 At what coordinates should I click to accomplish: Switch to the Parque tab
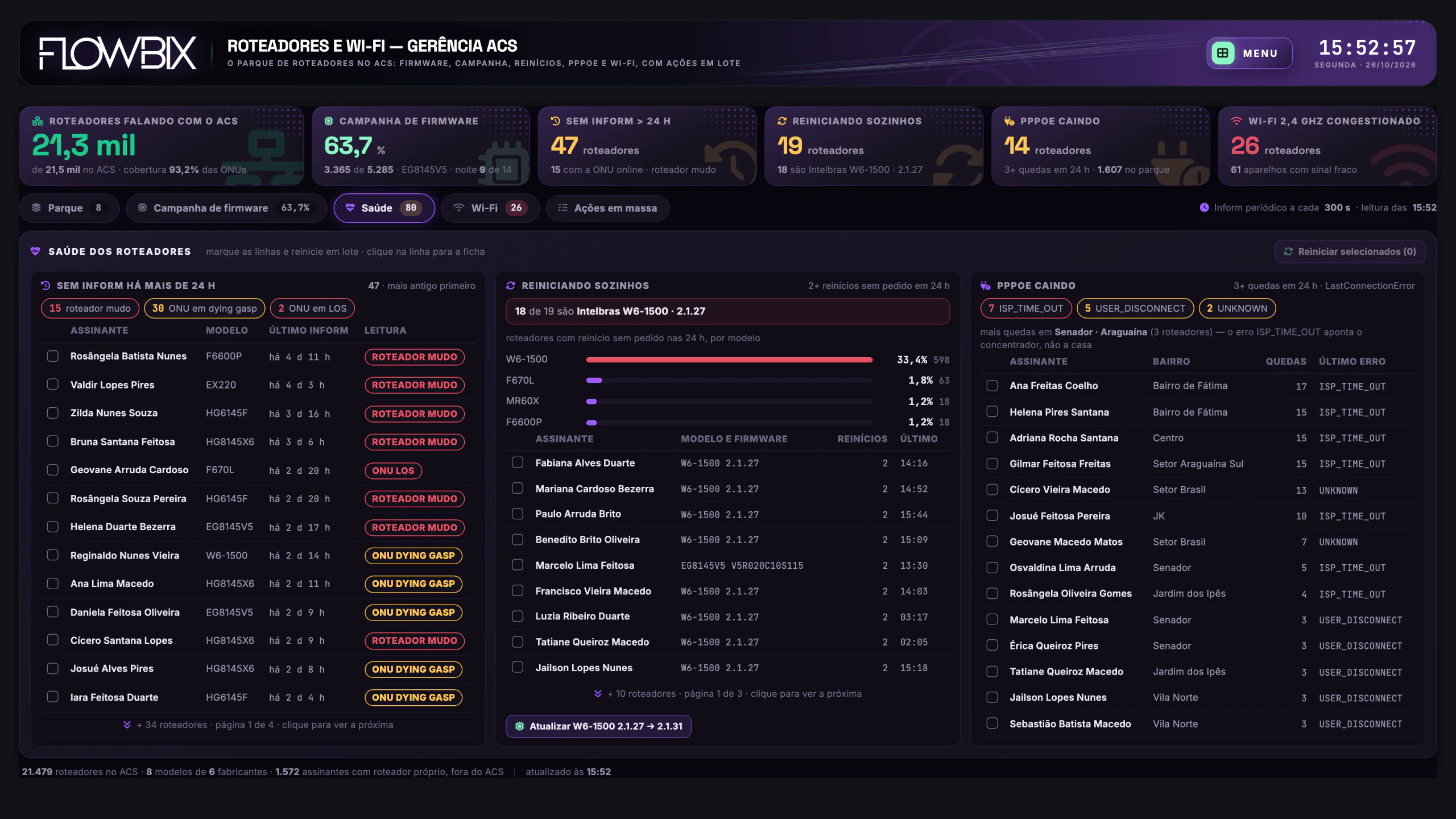tap(69, 208)
